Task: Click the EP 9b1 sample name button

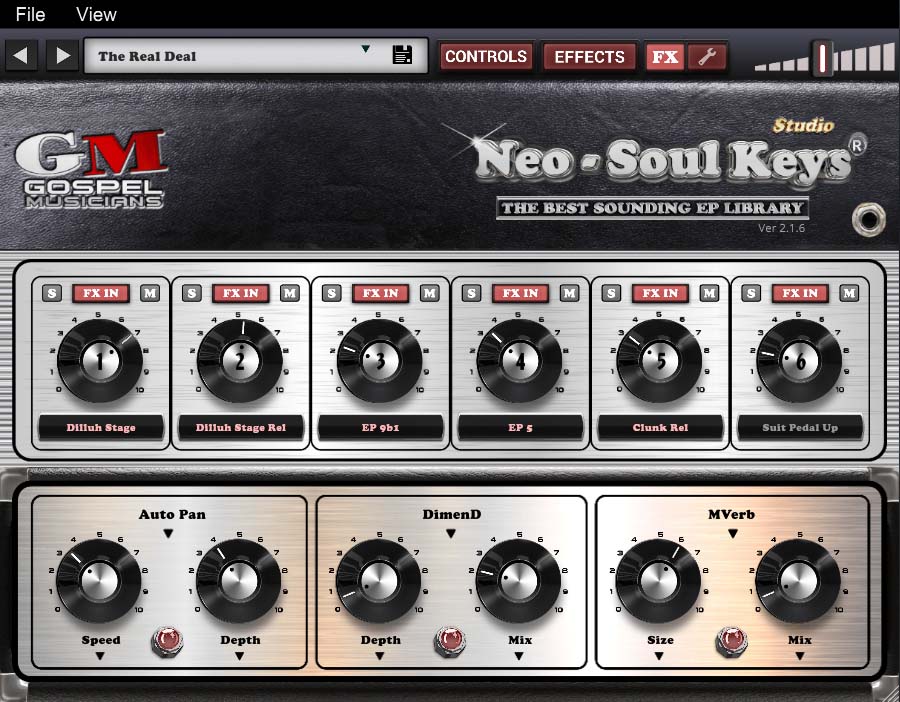Action: pyautogui.click(x=380, y=428)
